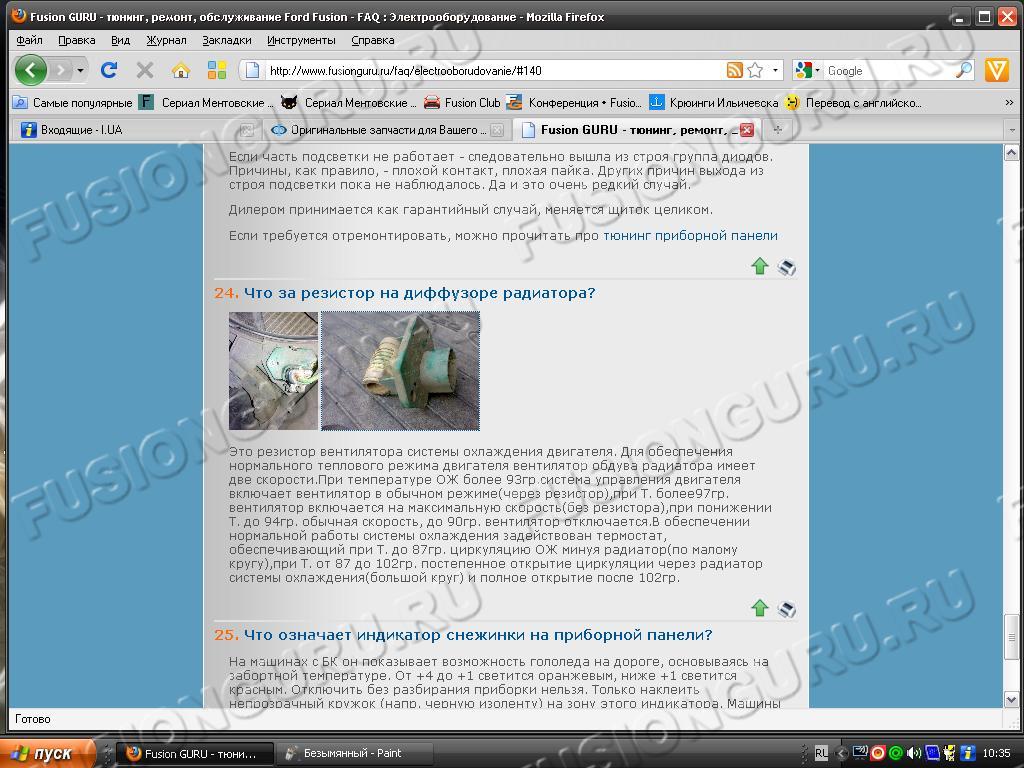The height and width of the screenshot is (768, 1024).
Task: Switch to the Входящие - I.UA tab
Action: 82,130
